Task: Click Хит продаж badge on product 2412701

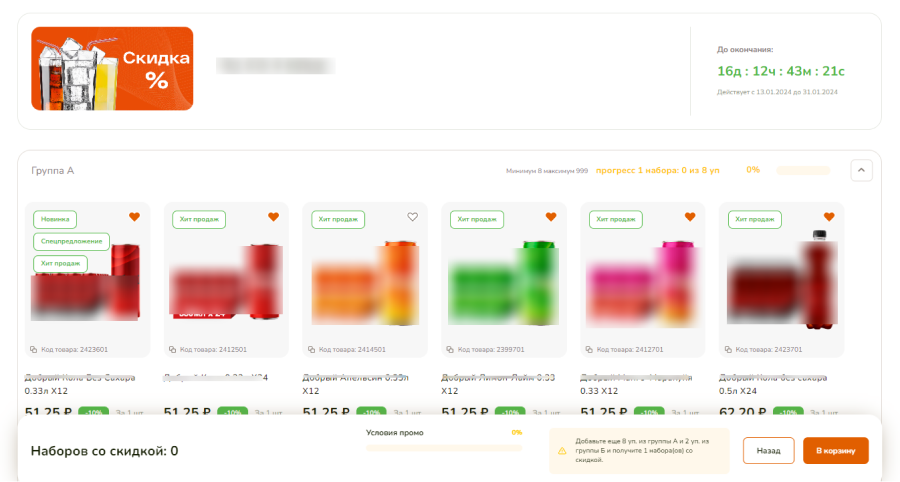Action: click(616, 219)
